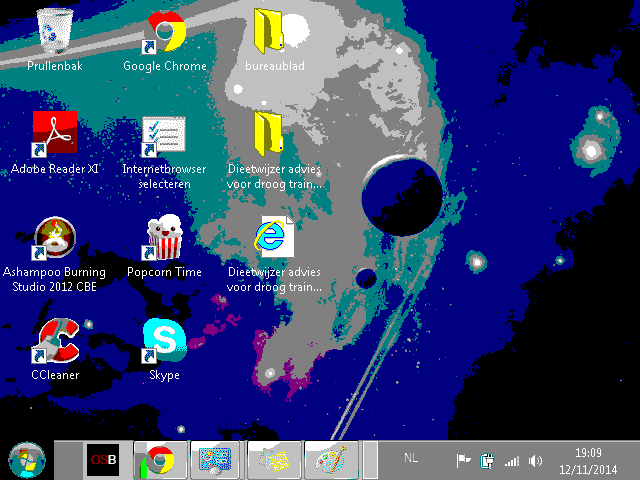Click the 'bureaublad' folder label
640x480 pixels.
tap(275, 66)
